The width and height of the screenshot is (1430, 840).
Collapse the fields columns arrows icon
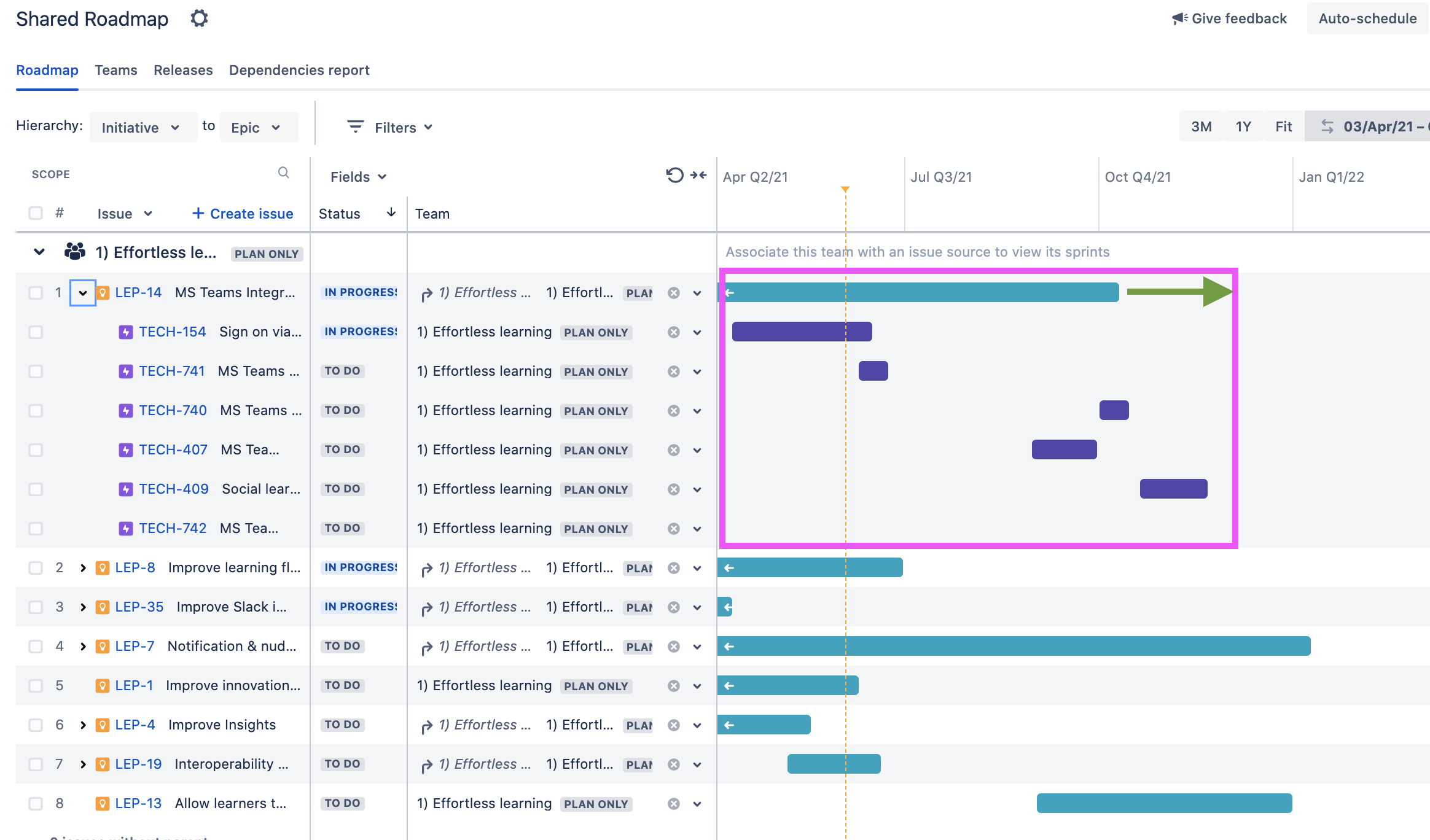coord(698,176)
